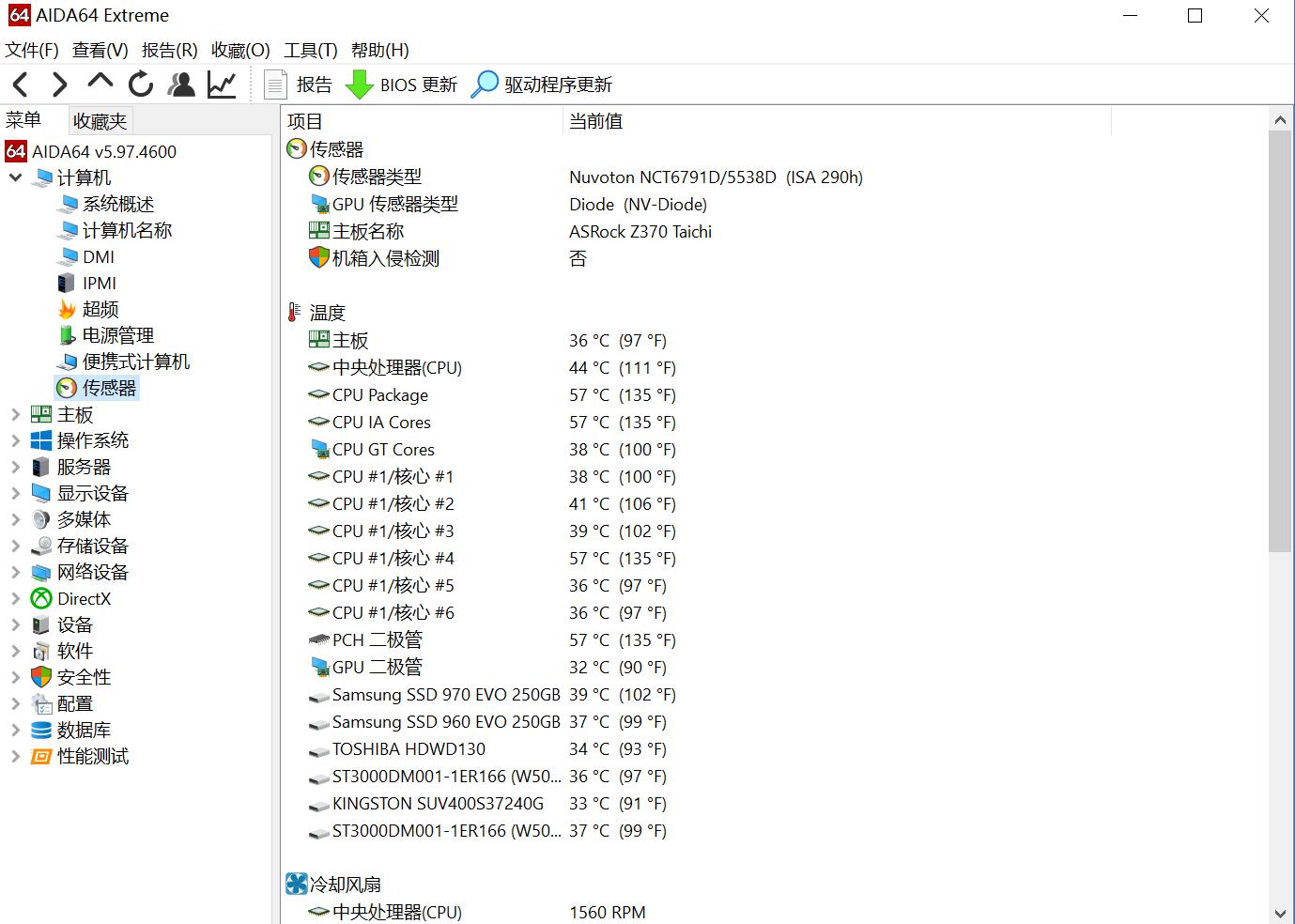Screen dimensions: 1295x924
Task: Click the cooling fan section icon
Action: click(297, 884)
